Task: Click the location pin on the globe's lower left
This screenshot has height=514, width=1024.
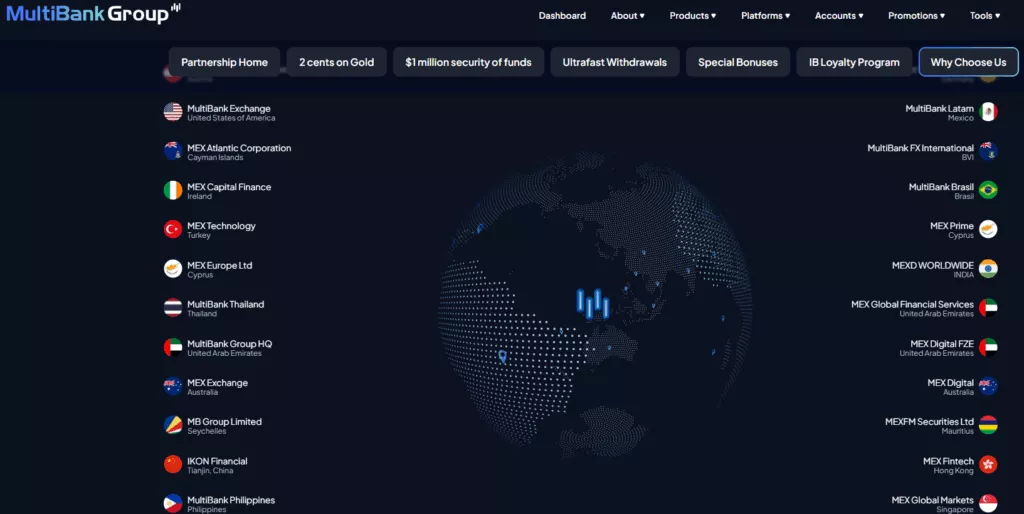Action: coord(502,357)
